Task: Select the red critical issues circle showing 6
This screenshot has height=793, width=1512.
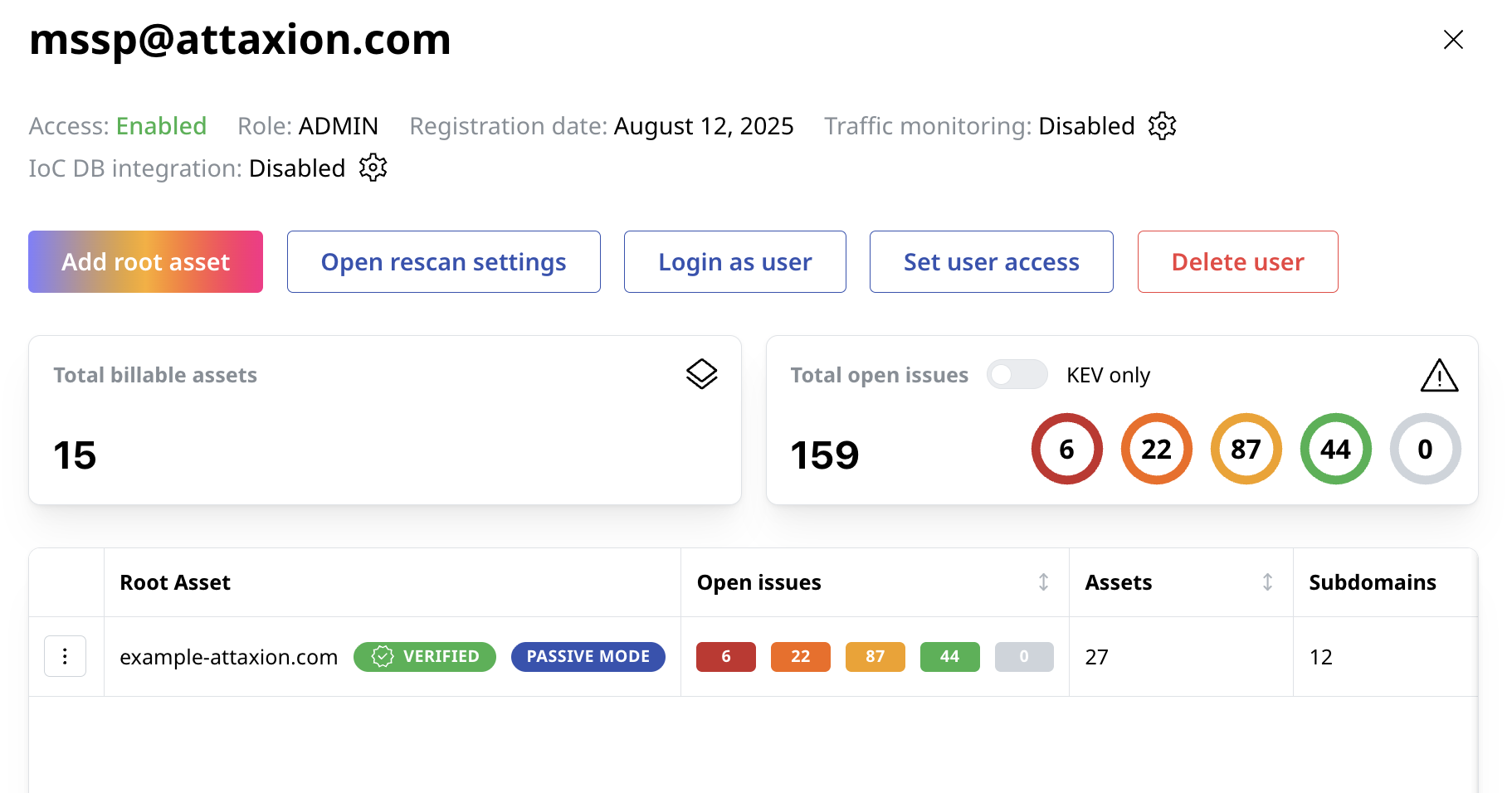Action: 1066,449
